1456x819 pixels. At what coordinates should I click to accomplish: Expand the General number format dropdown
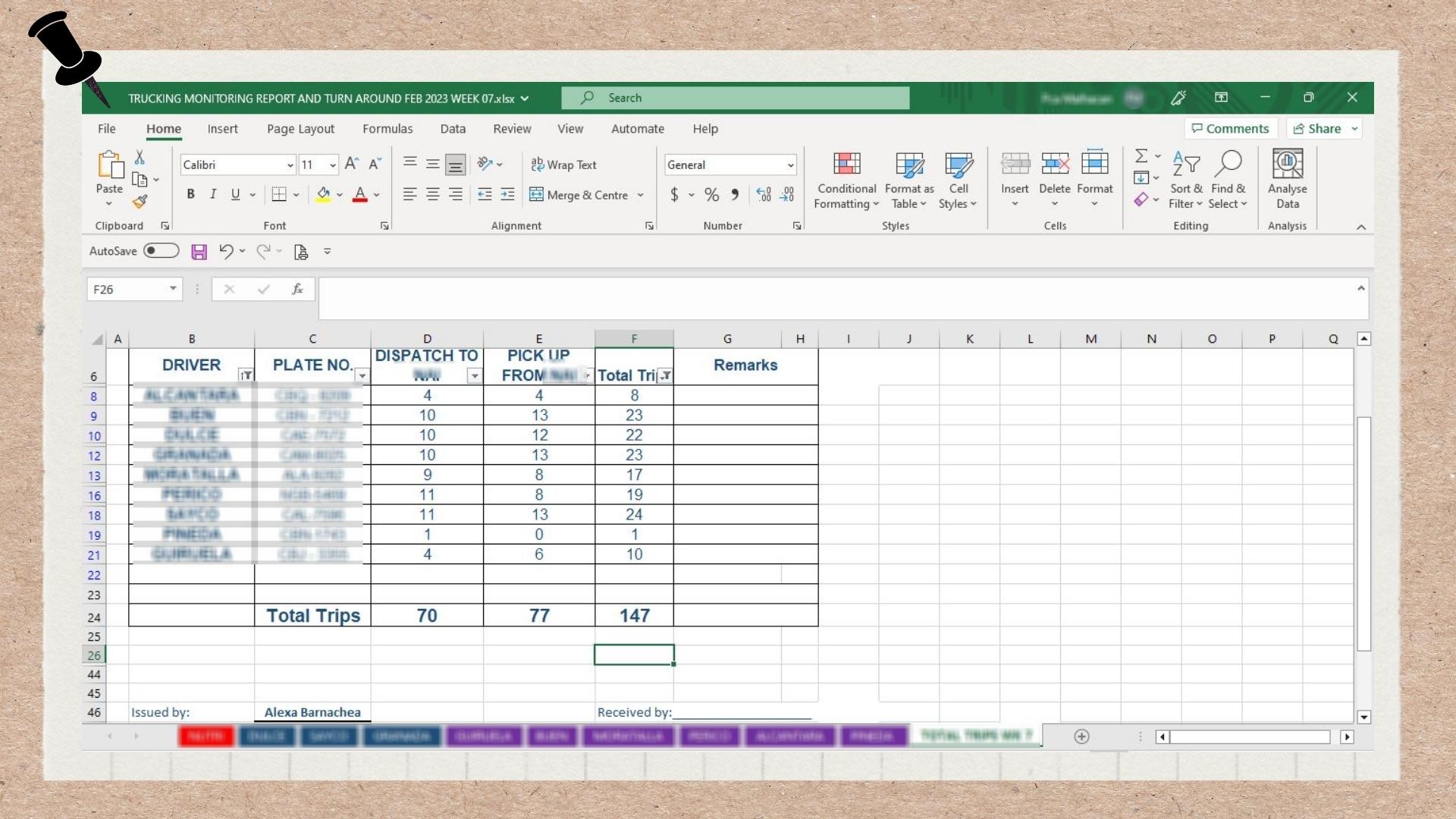click(x=790, y=165)
